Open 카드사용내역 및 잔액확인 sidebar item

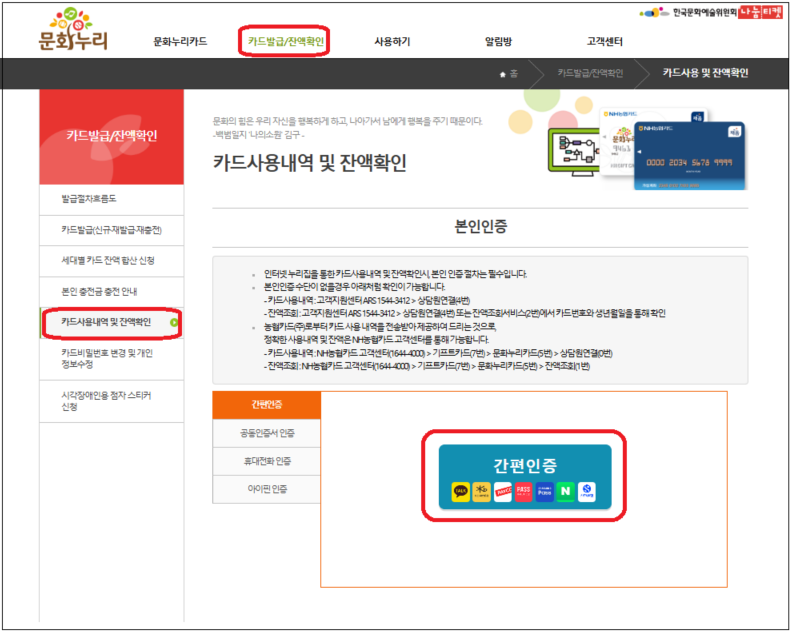pyautogui.click(x=111, y=322)
